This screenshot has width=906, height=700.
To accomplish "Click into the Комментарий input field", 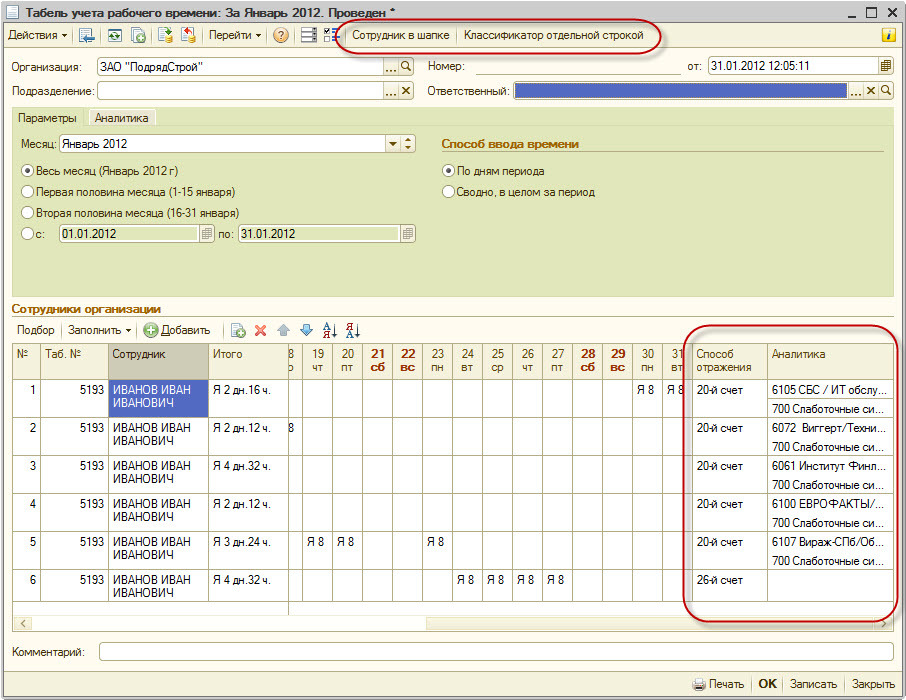I will click(496, 652).
